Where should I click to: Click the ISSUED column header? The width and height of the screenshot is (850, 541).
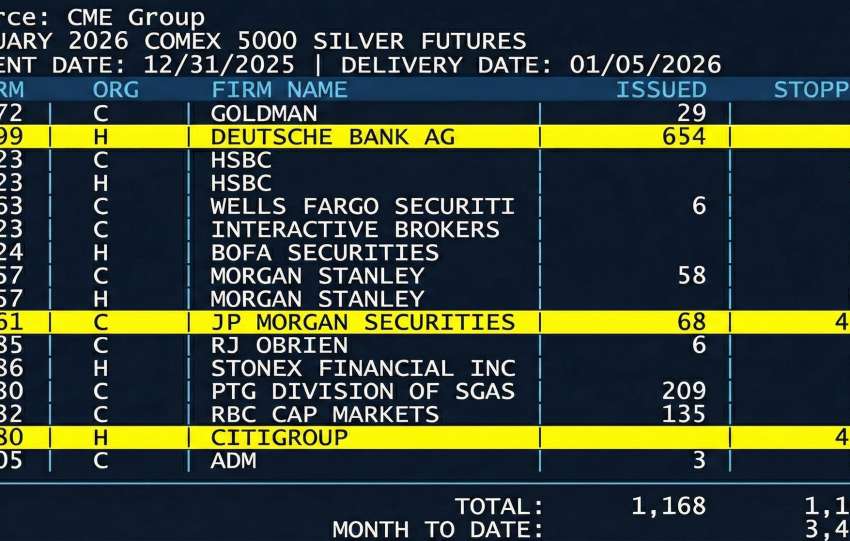coord(661,89)
